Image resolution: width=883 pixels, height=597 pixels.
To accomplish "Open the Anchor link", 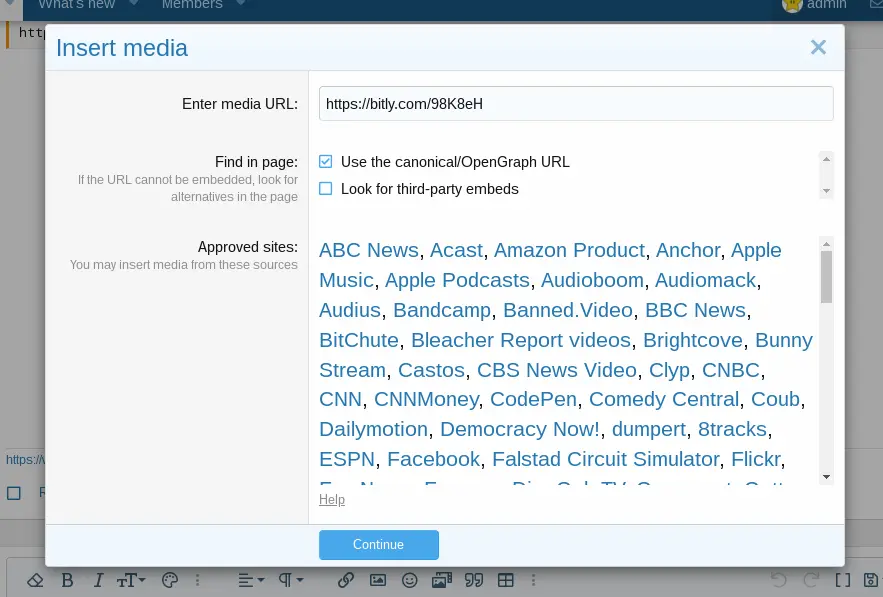I will pyautogui.click(x=688, y=250).
